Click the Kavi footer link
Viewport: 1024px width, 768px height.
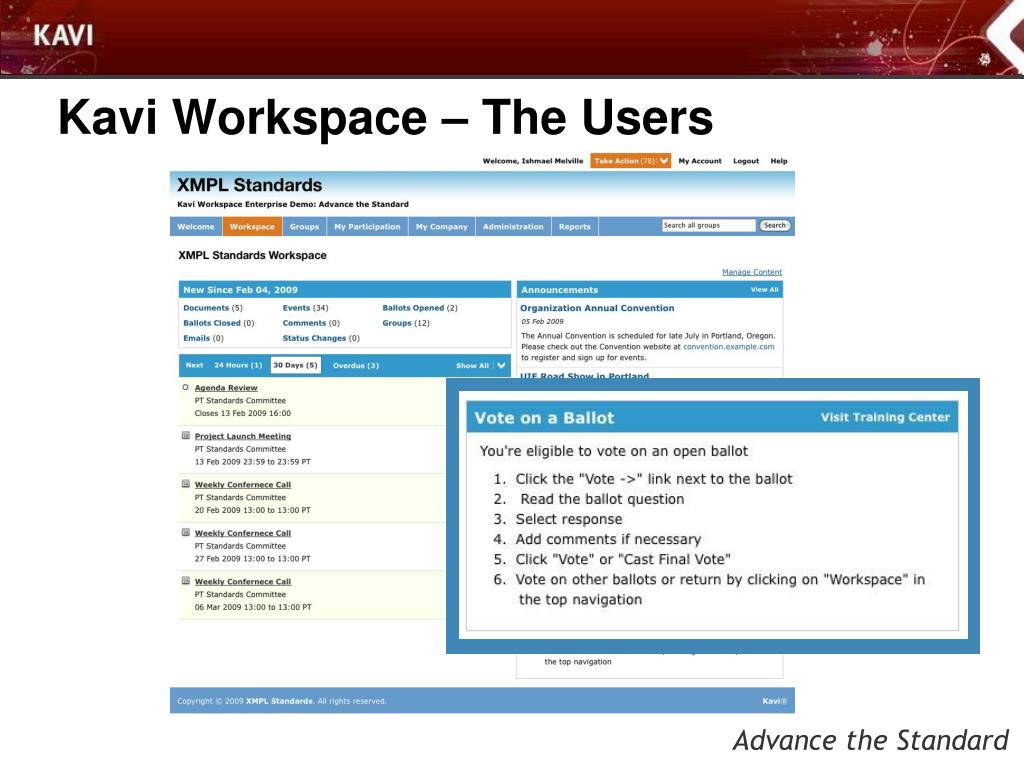point(774,701)
